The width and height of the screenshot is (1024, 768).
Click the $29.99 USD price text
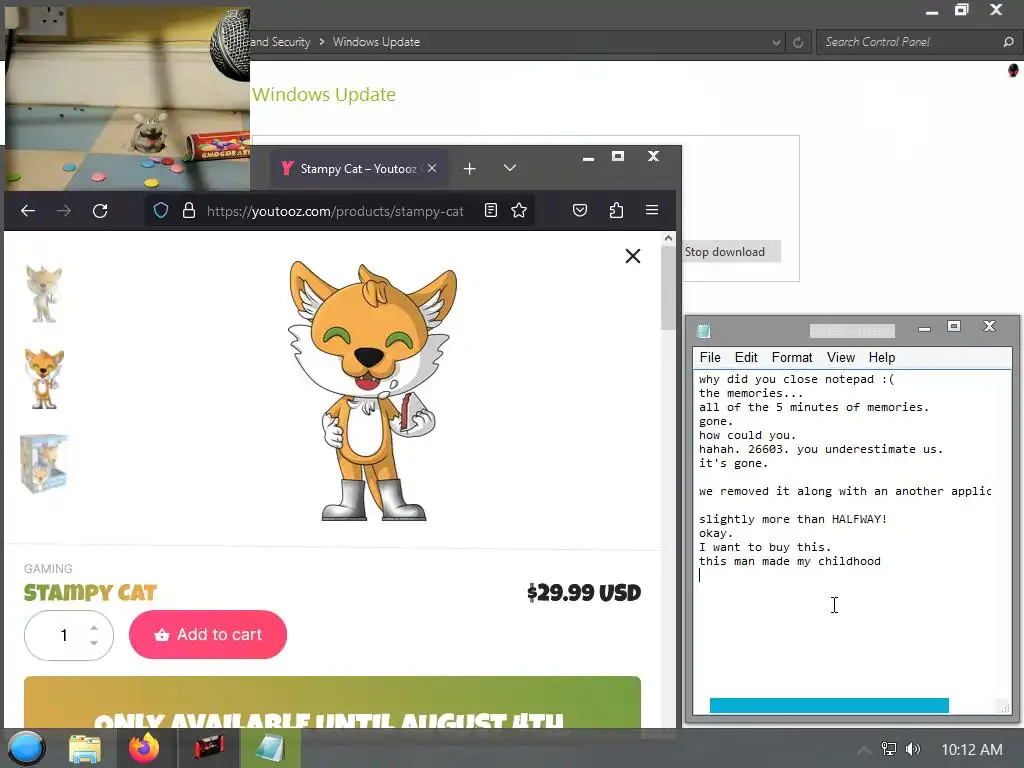584,592
